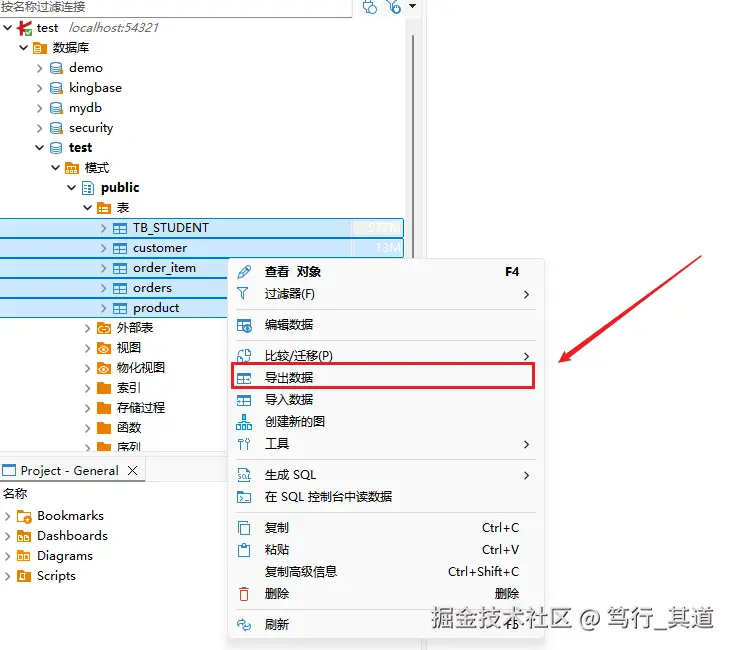Click the customer table icon
Image resolution: width=733 pixels, height=650 pixels.
(x=120, y=248)
